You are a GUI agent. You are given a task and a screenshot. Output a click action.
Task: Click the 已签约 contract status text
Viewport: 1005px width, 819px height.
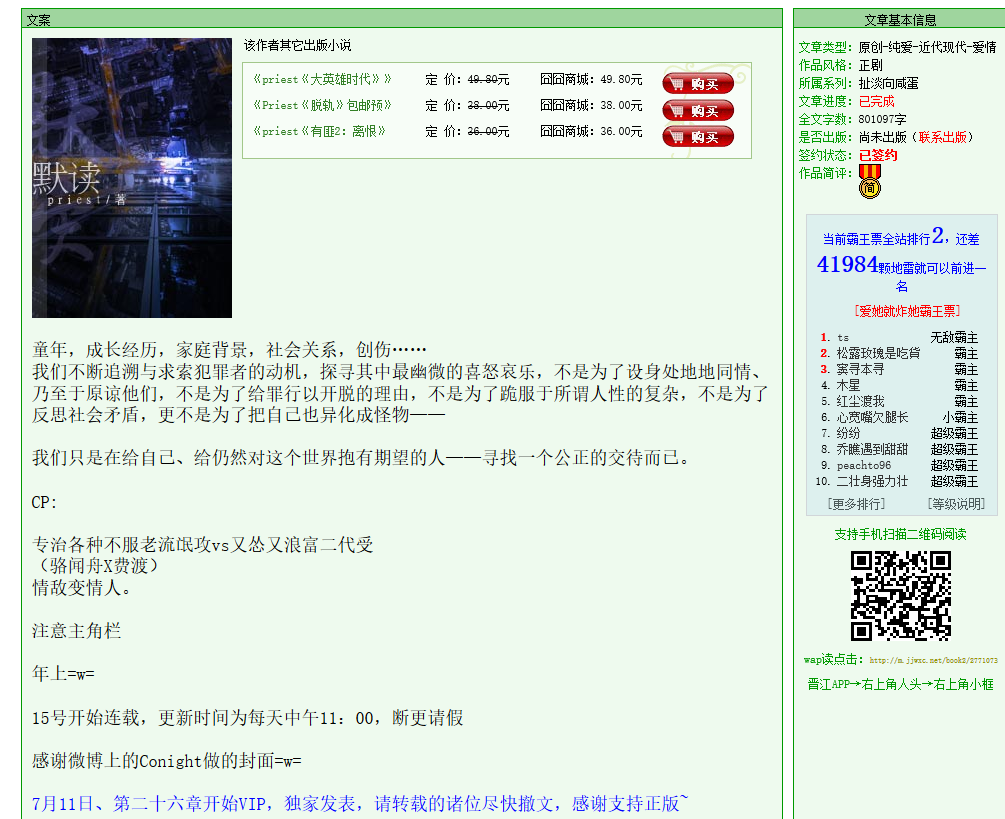coord(877,155)
